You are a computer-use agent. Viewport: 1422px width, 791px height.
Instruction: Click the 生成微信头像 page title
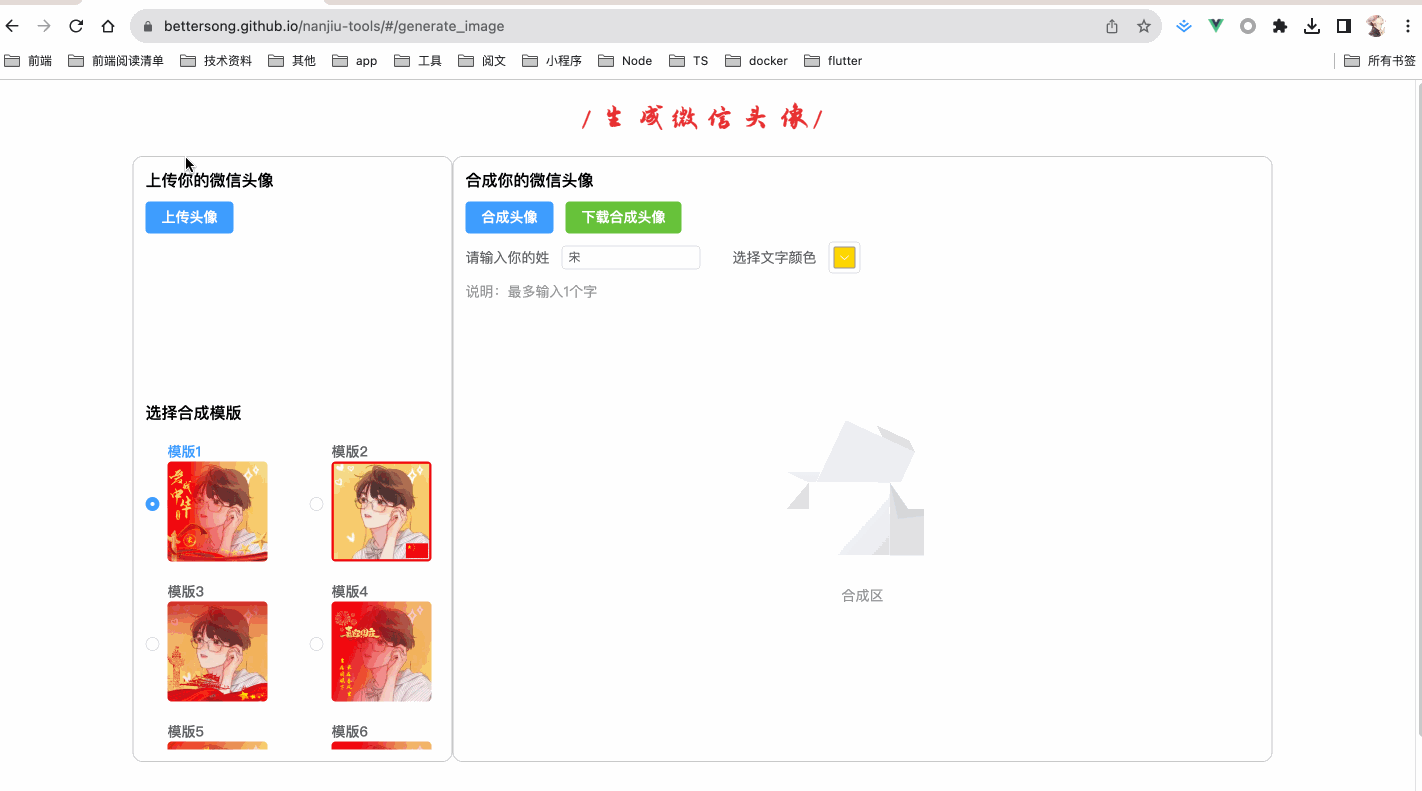[x=702, y=119]
